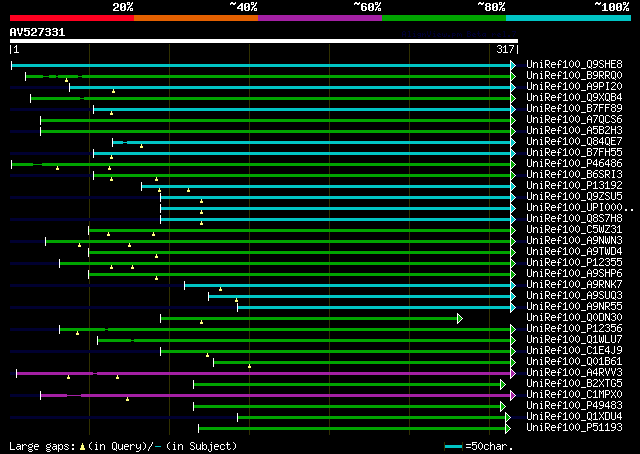
Task: Click the AV527331 query name
Action: click(x=37, y=32)
